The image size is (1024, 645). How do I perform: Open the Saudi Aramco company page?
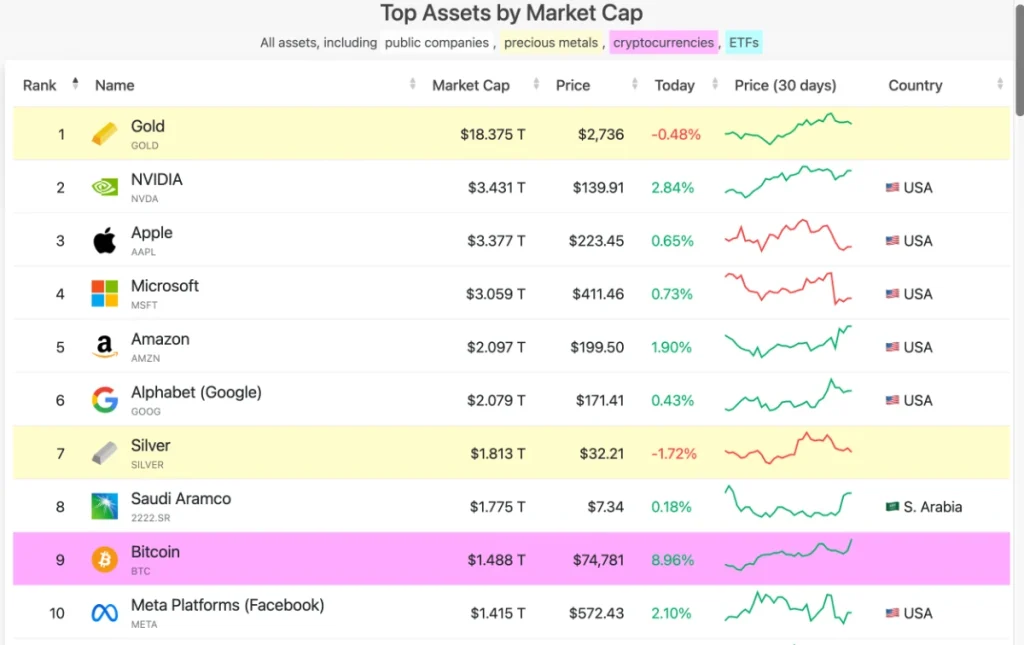(181, 499)
